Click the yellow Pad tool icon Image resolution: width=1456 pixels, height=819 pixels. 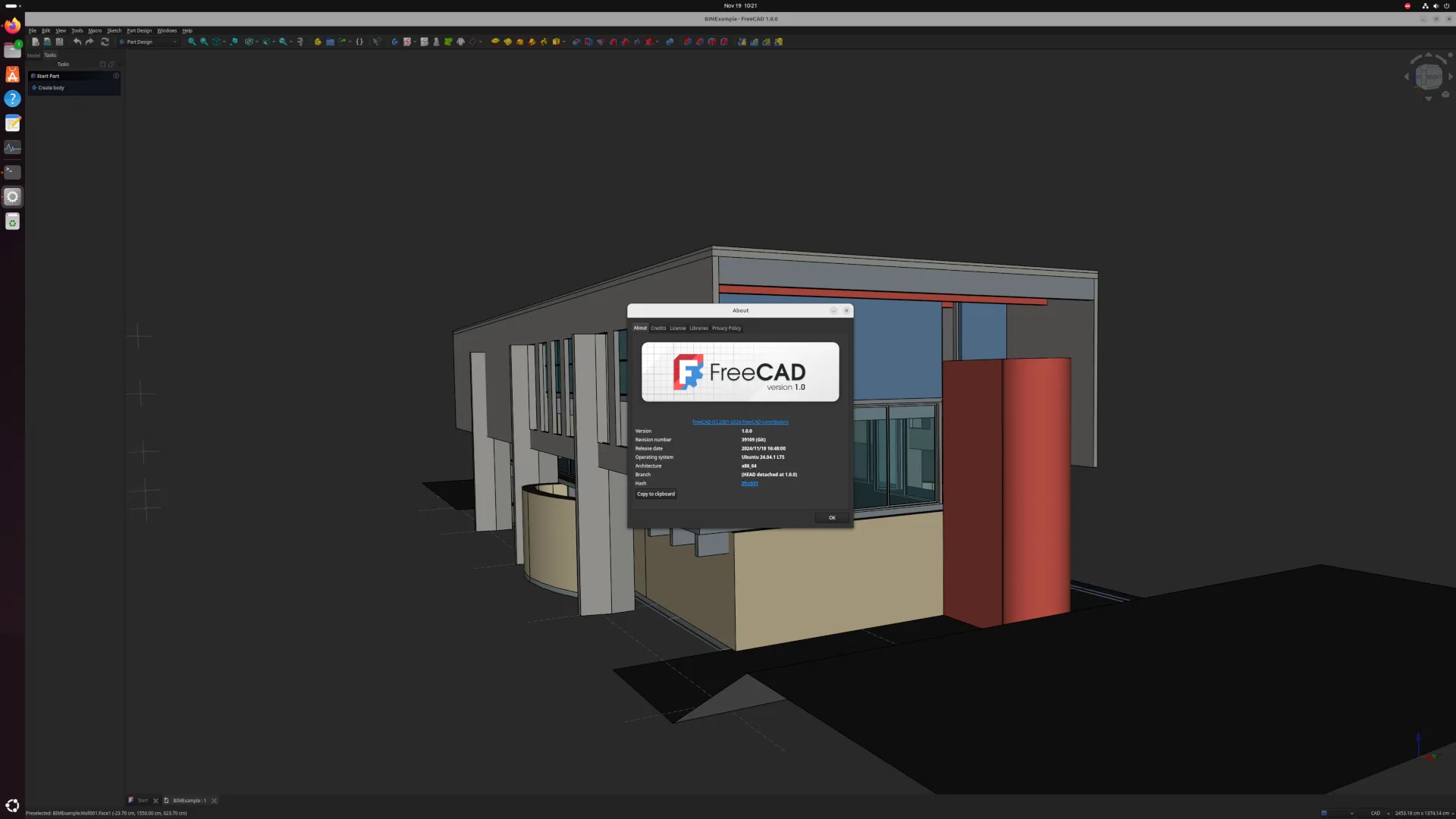click(x=495, y=42)
